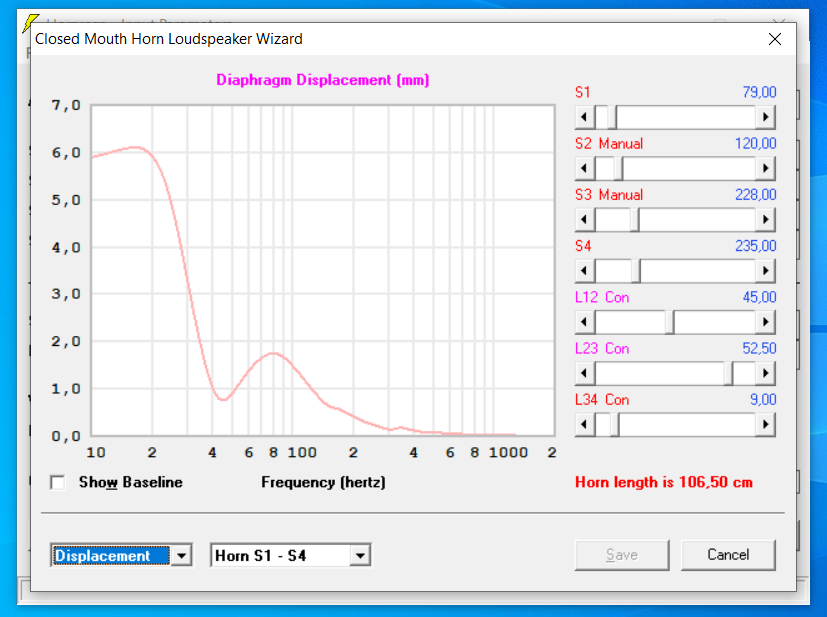Click the L23 Con slider thumb

point(728,373)
